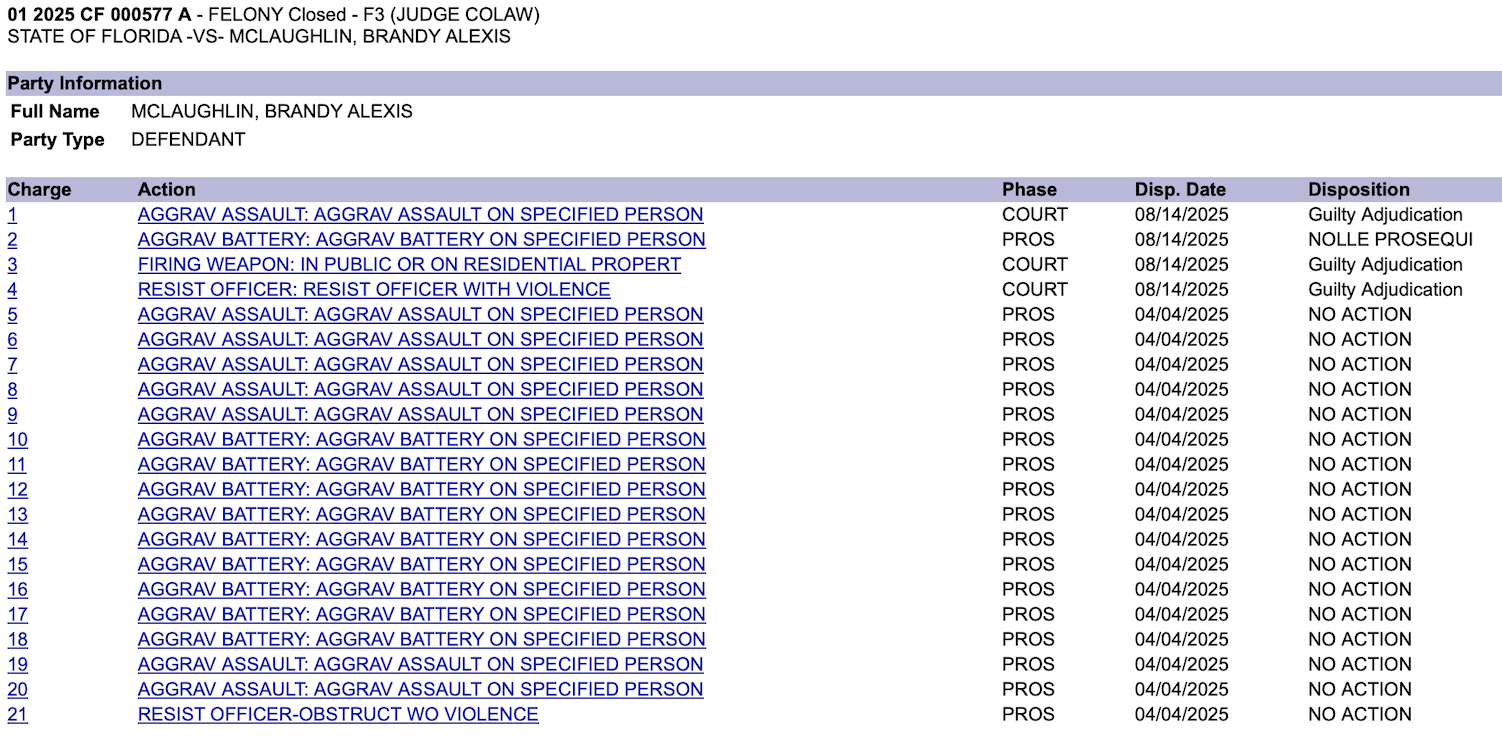Click charge number 5 link
Screen dimensions: 1502x744
pyautogui.click(x=12, y=315)
